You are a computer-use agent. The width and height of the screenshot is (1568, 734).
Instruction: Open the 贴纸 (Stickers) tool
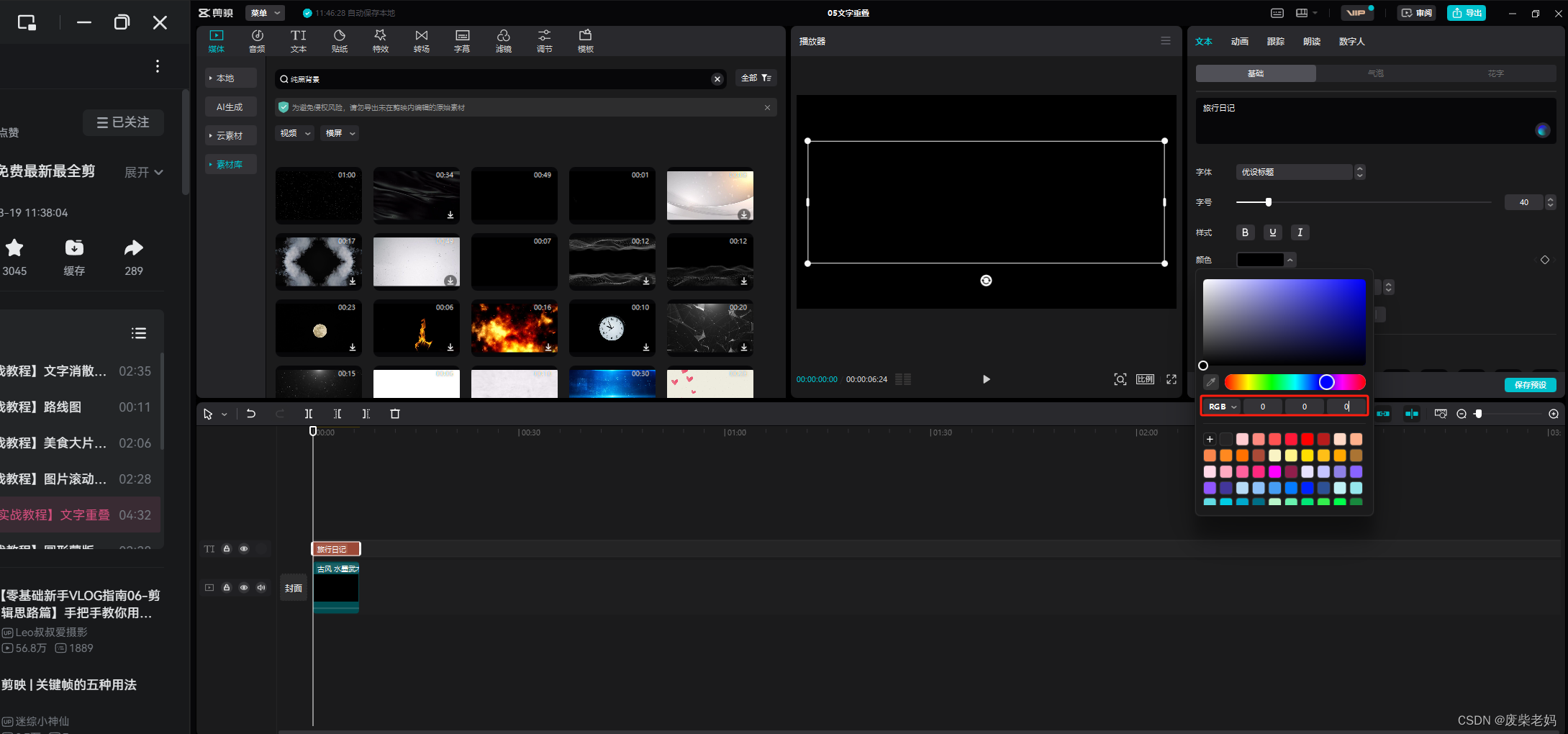tap(340, 41)
